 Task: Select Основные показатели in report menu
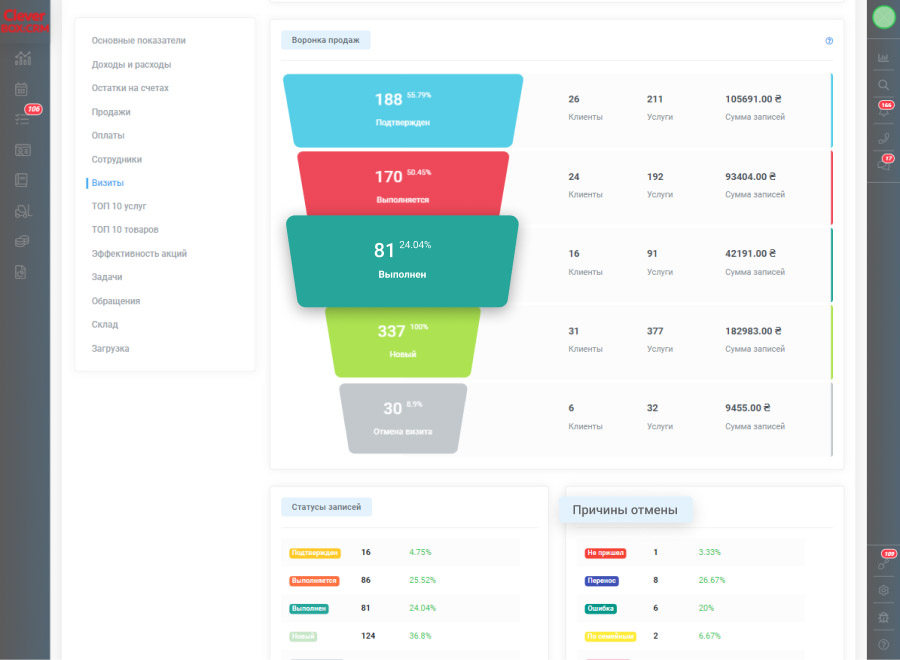tap(138, 41)
